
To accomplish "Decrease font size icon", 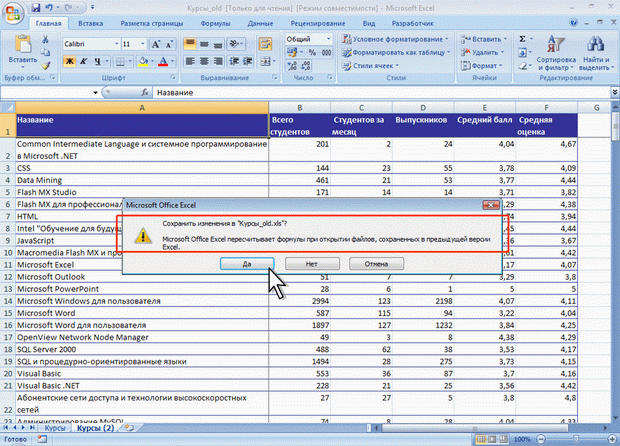I will [x=169, y=44].
